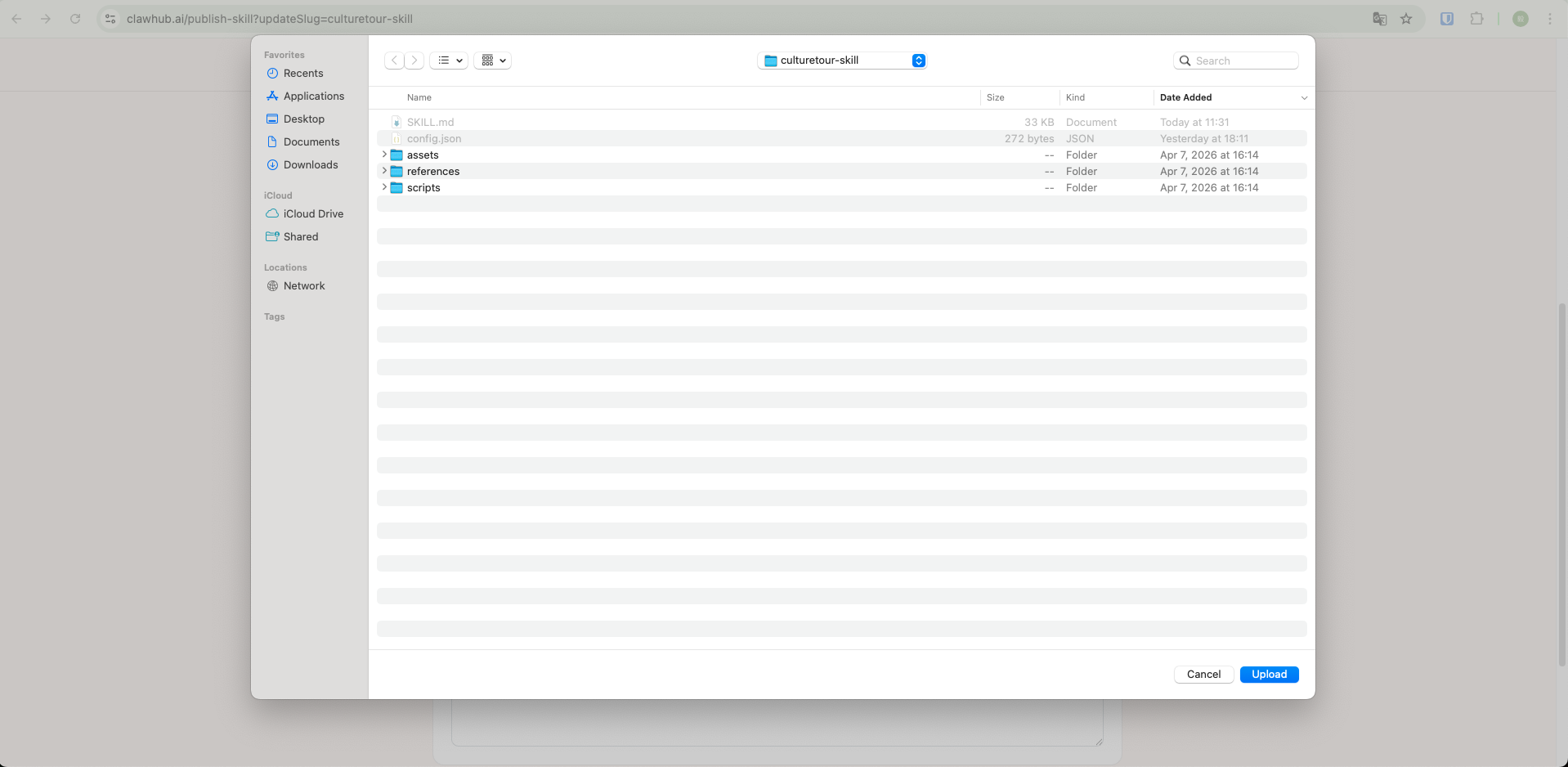The image size is (1568, 767).
Task: Click the Desktop sidebar icon
Action: click(272, 119)
